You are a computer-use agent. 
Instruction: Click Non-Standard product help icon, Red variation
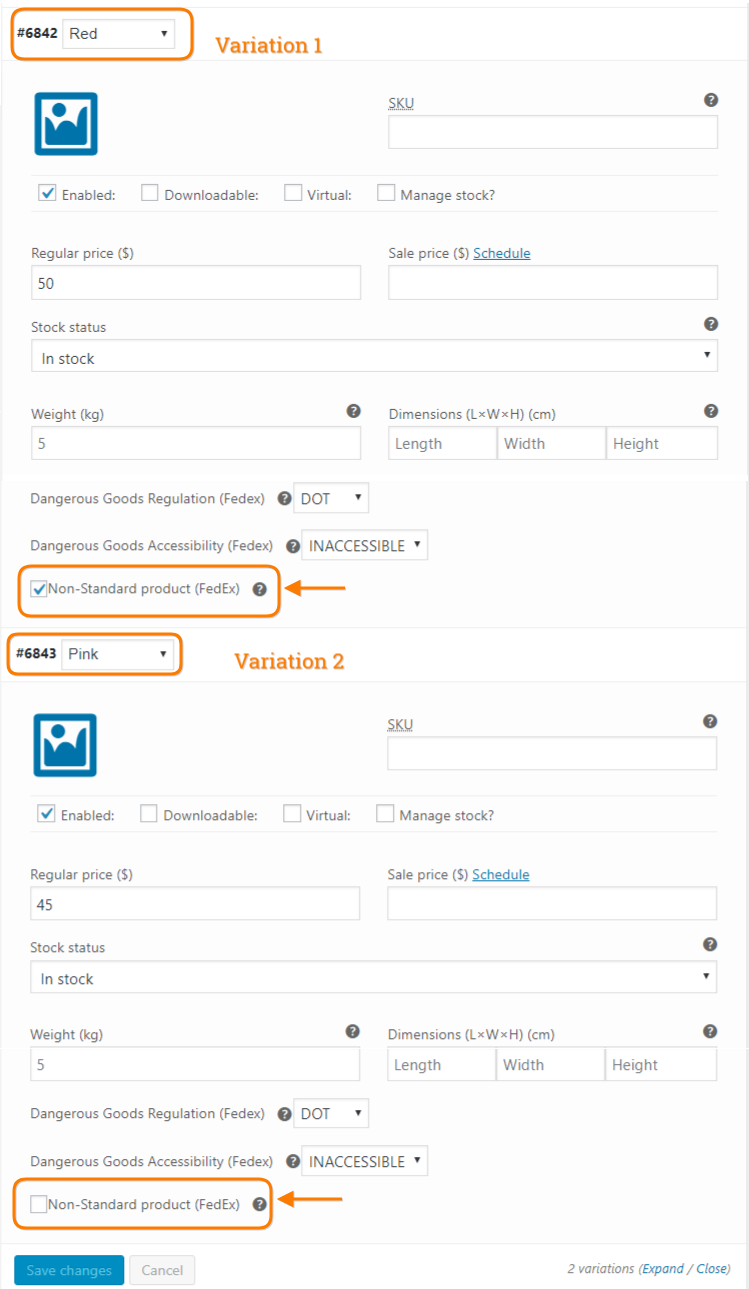pyautogui.click(x=259, y=590)
